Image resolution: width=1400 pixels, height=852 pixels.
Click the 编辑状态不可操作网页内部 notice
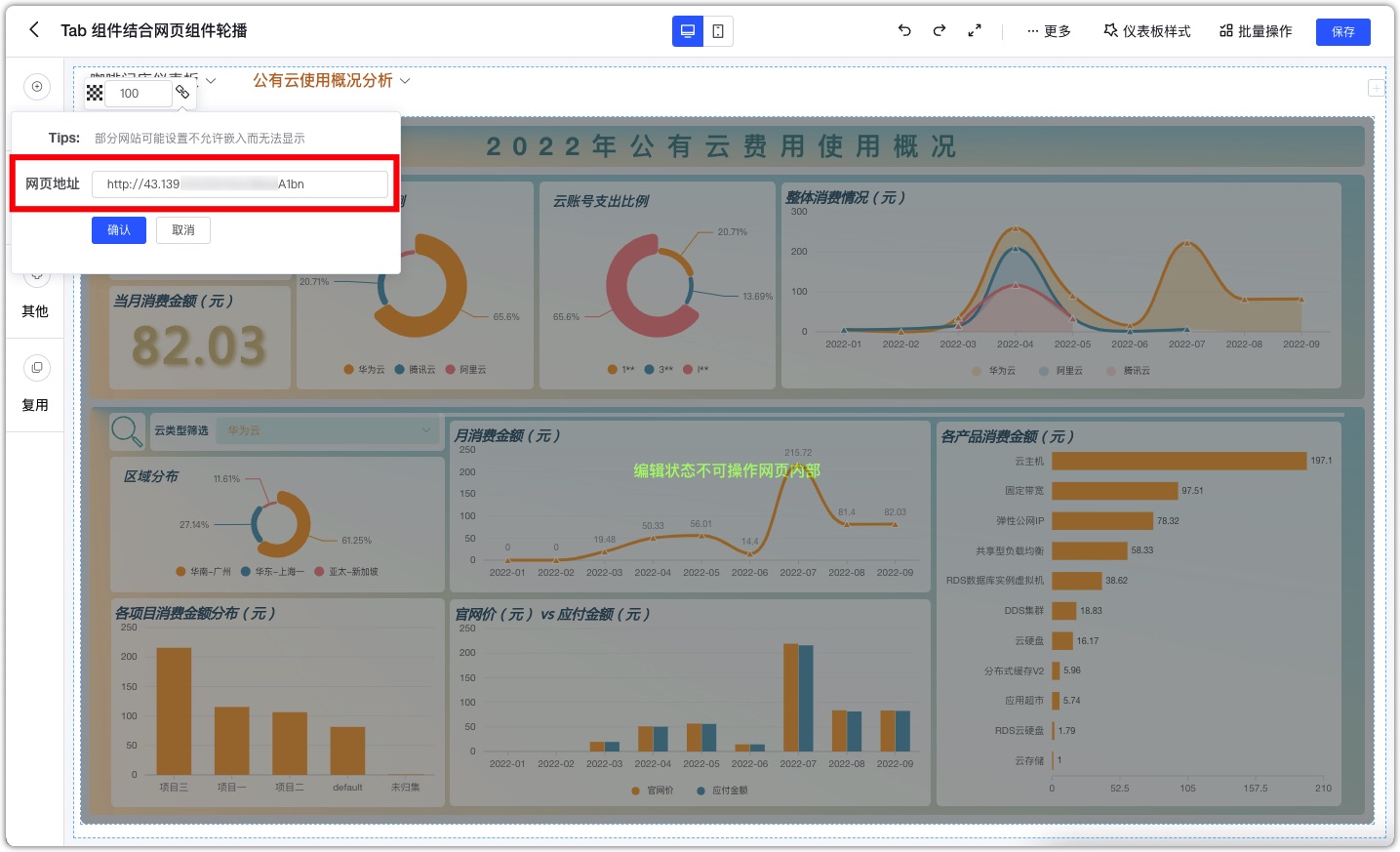(x=727, y=470)
